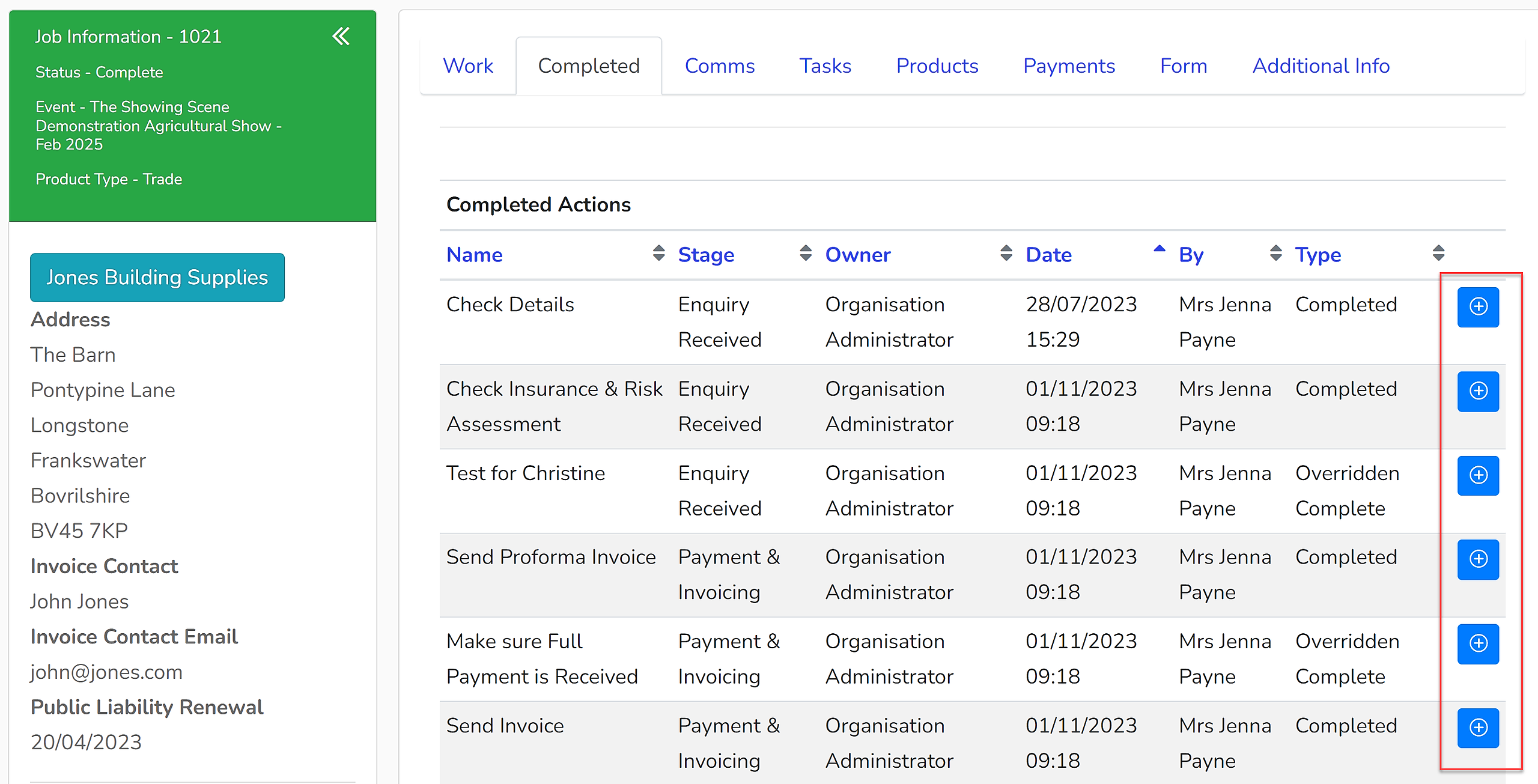1538x784 pixels.
Task: Toggle Date column sort arrow
Action: click(1160, 249)
